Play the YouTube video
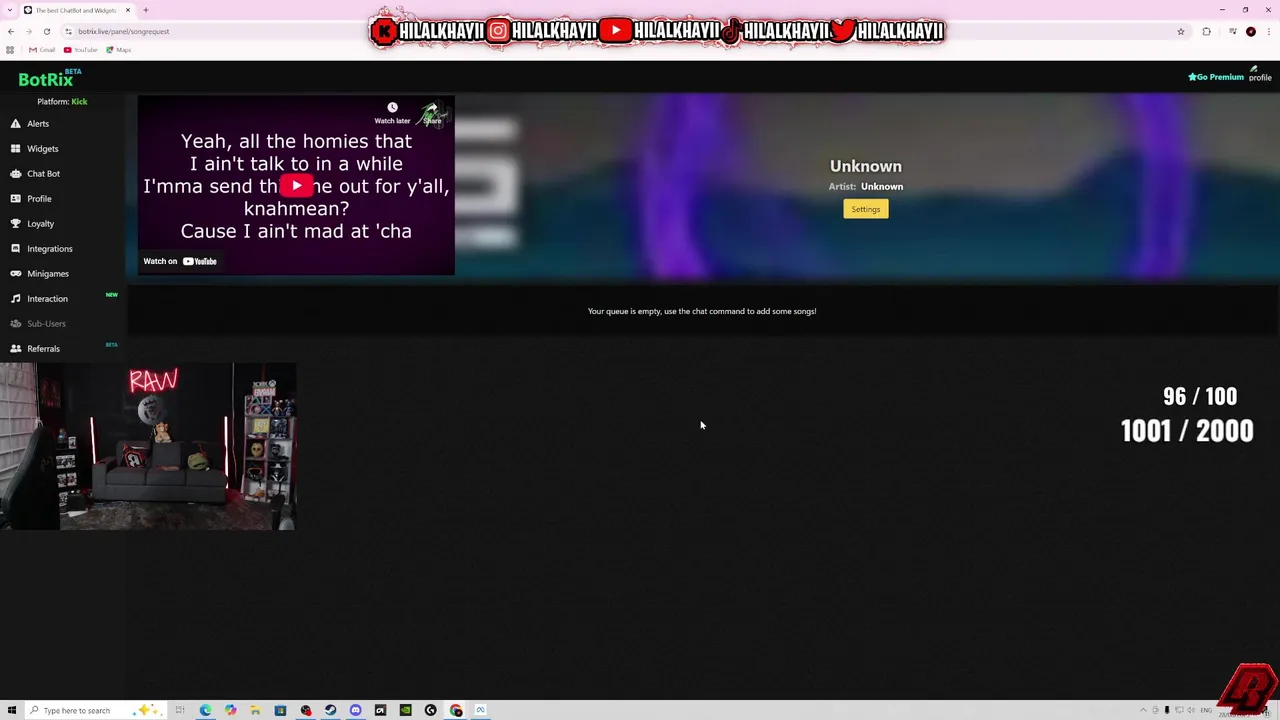 [296, 186]
